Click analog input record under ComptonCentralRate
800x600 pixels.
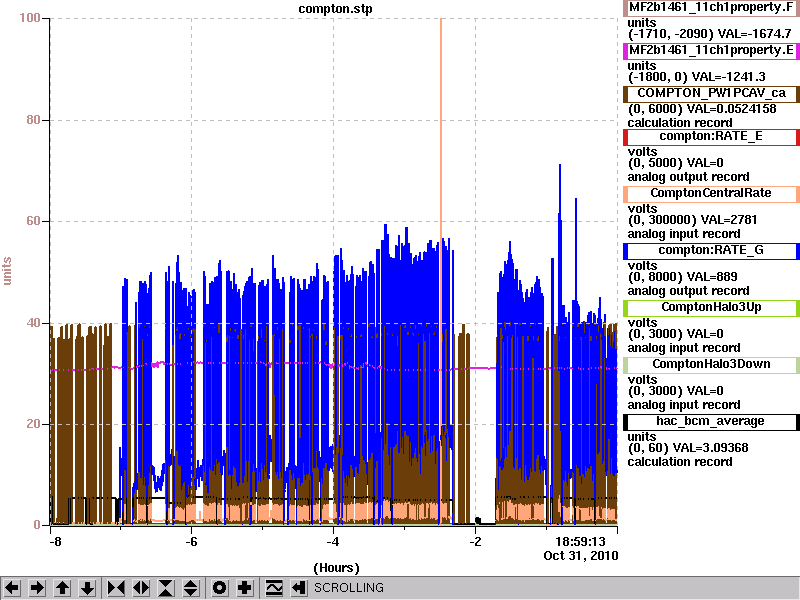coord(684,234)
